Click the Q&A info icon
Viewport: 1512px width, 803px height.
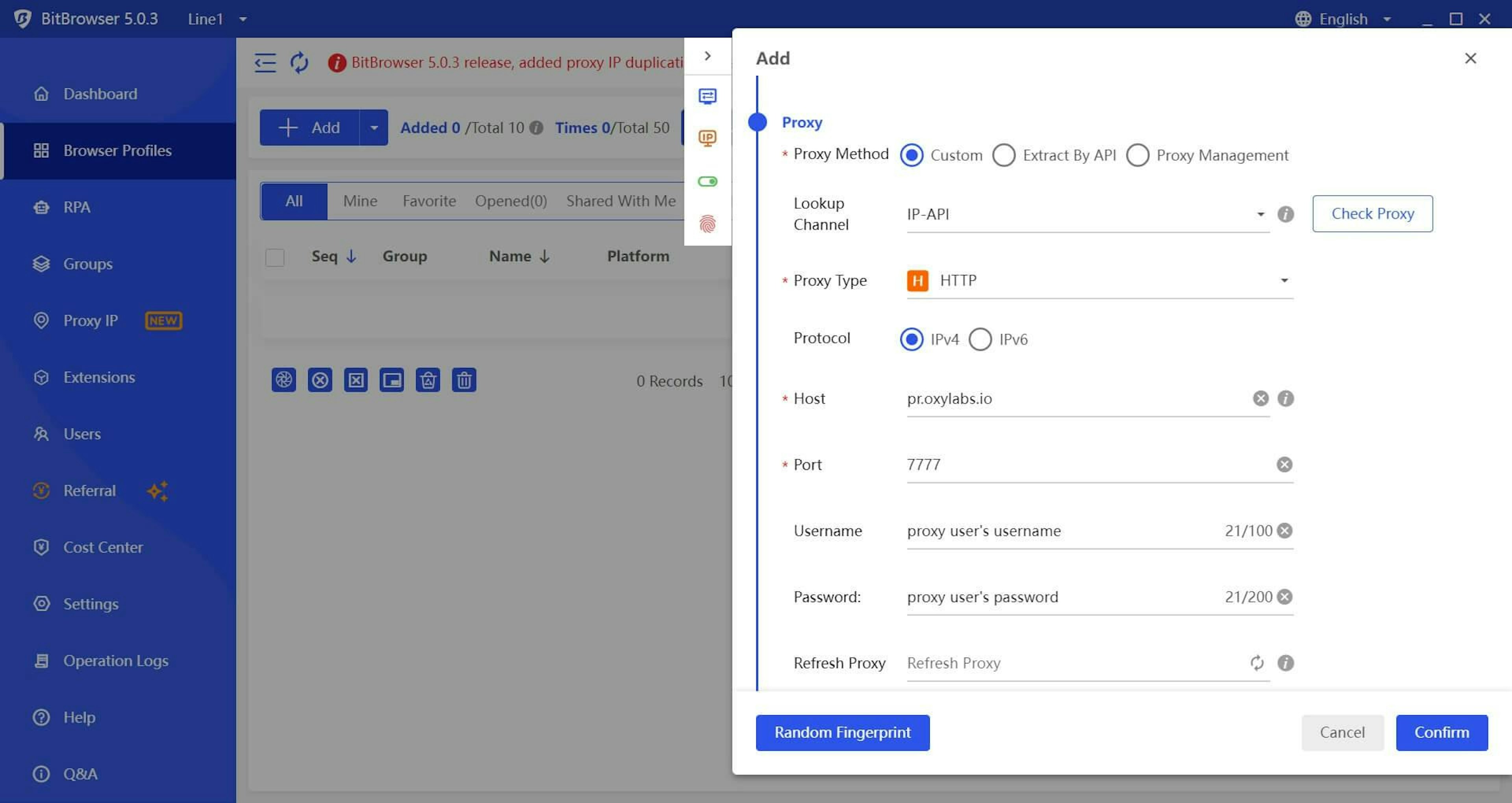(x=41, y=773)
